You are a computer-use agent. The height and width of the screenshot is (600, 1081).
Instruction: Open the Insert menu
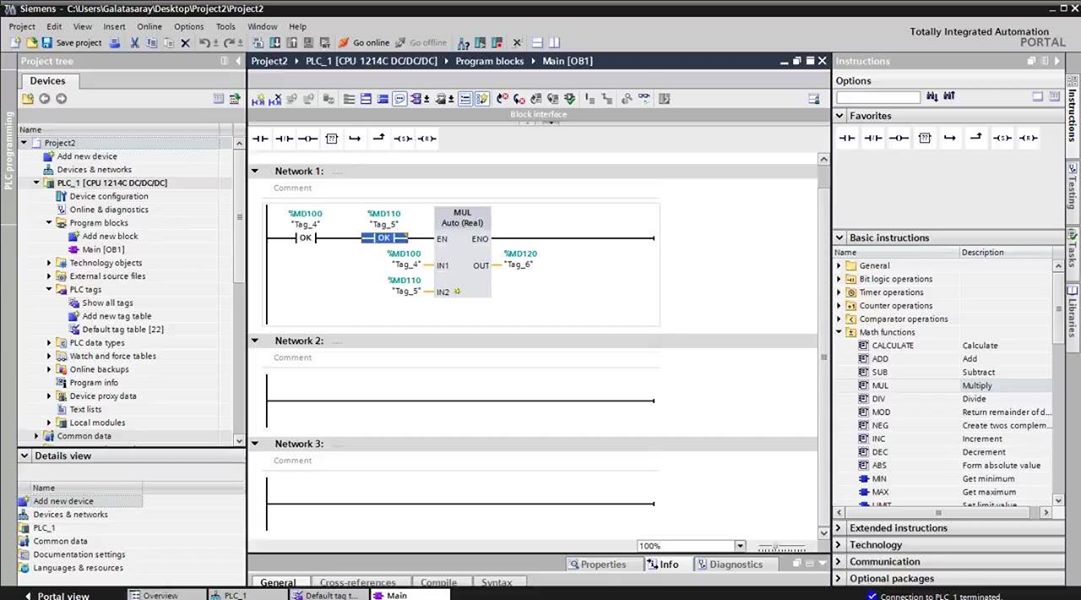pos(114,26)
